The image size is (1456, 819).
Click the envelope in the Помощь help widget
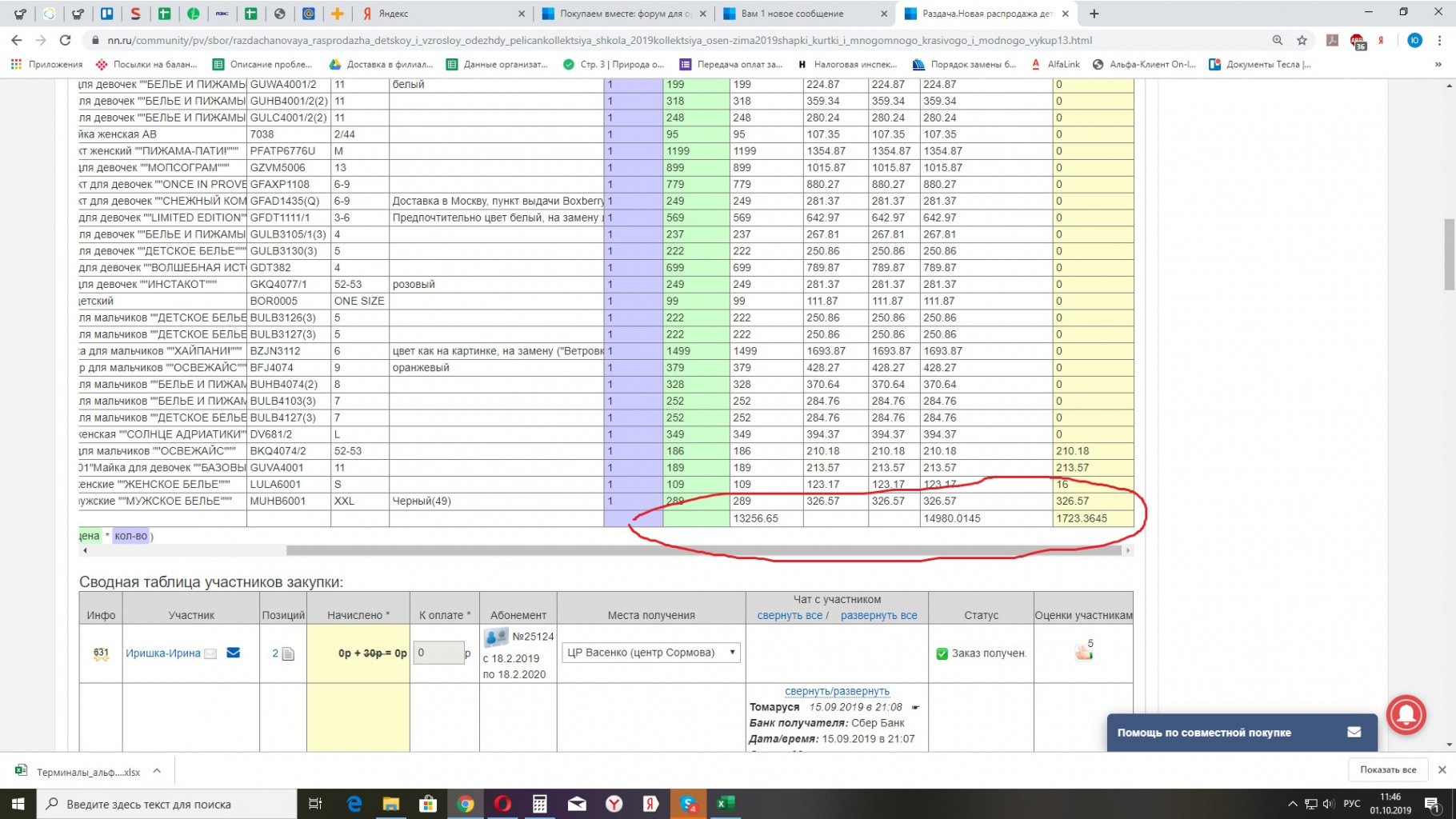click(x=1354, y=732)
